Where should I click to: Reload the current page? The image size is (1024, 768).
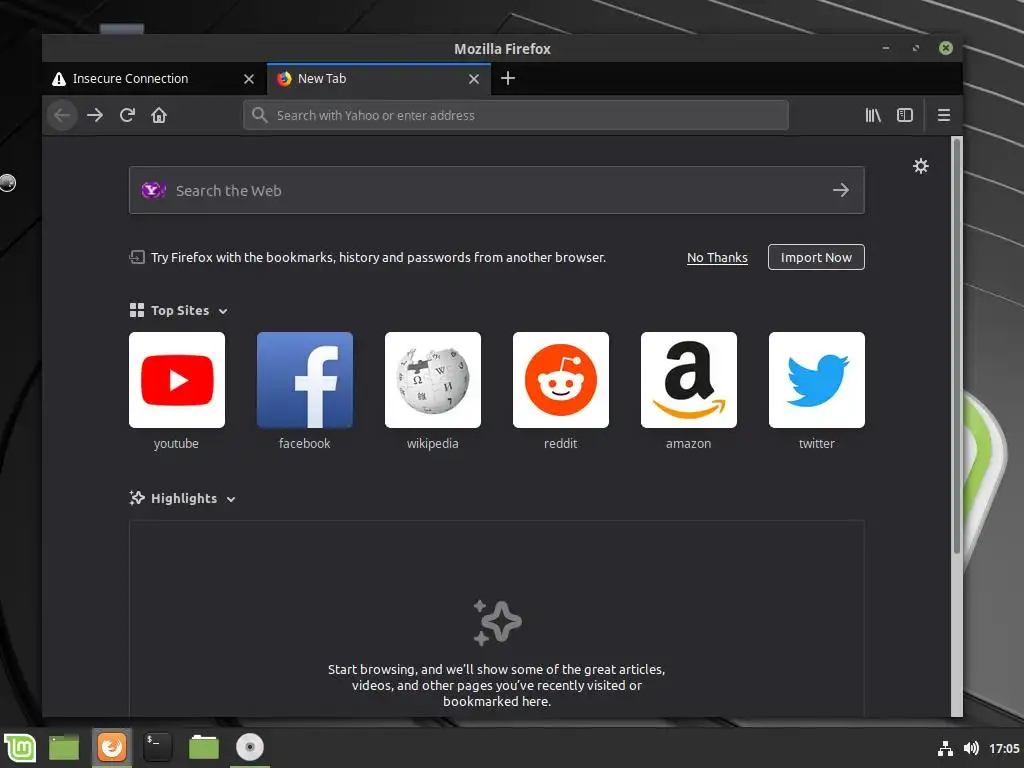pyautogui.click(x=127, y=116)
